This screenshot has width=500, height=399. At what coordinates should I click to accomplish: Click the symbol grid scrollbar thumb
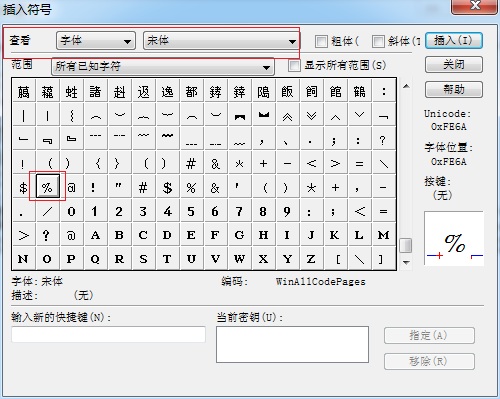coord(406,246)
